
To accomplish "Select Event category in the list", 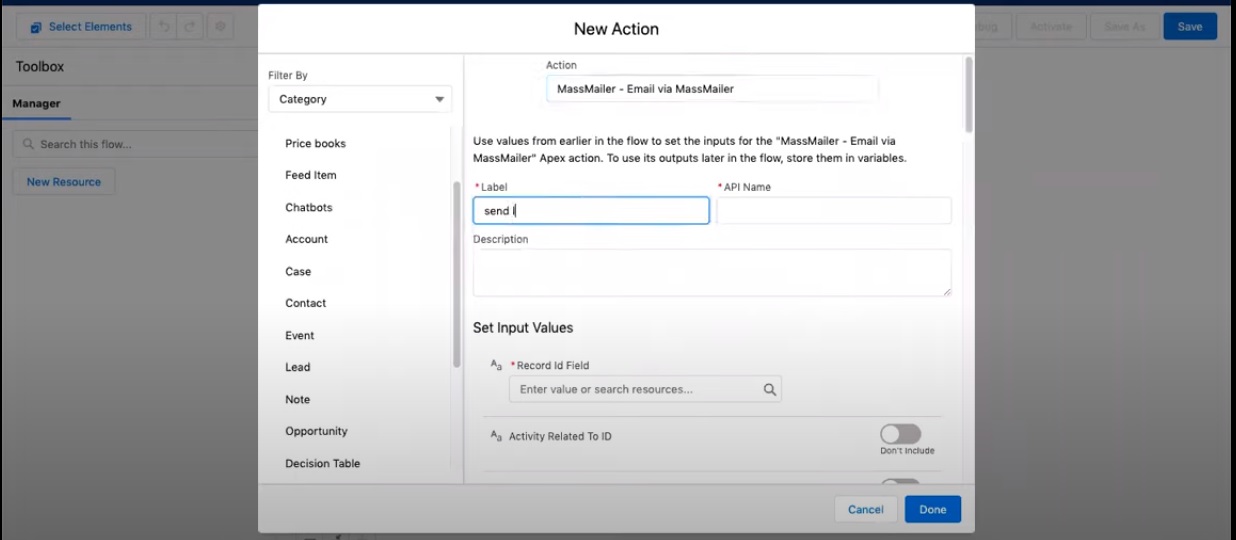I will pos(299,335).
